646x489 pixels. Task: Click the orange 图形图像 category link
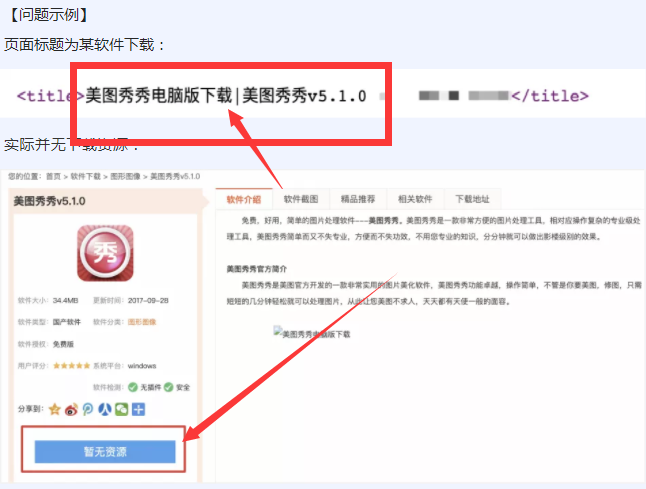(142, 322)
